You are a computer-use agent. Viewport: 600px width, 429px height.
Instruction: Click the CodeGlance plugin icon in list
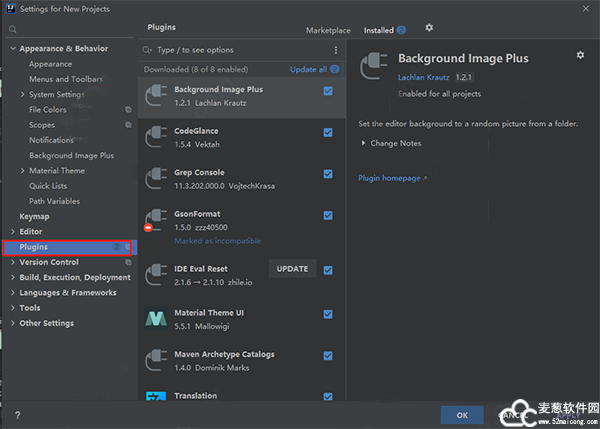(156, 136)
